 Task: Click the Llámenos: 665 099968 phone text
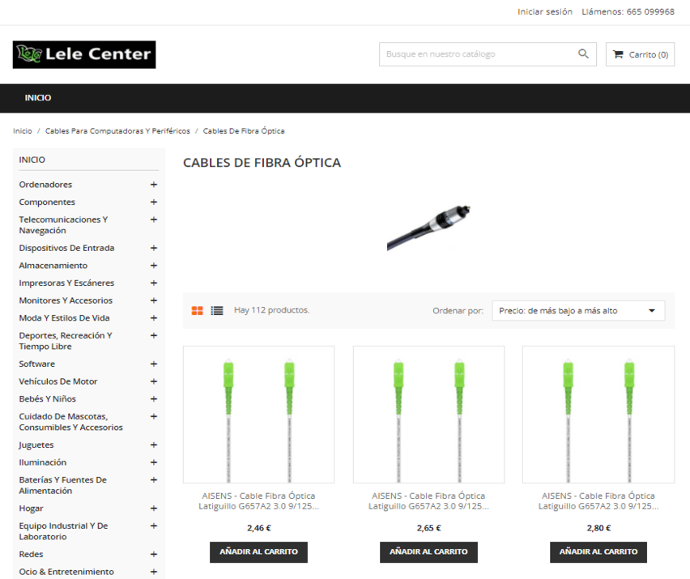[628, 12]
